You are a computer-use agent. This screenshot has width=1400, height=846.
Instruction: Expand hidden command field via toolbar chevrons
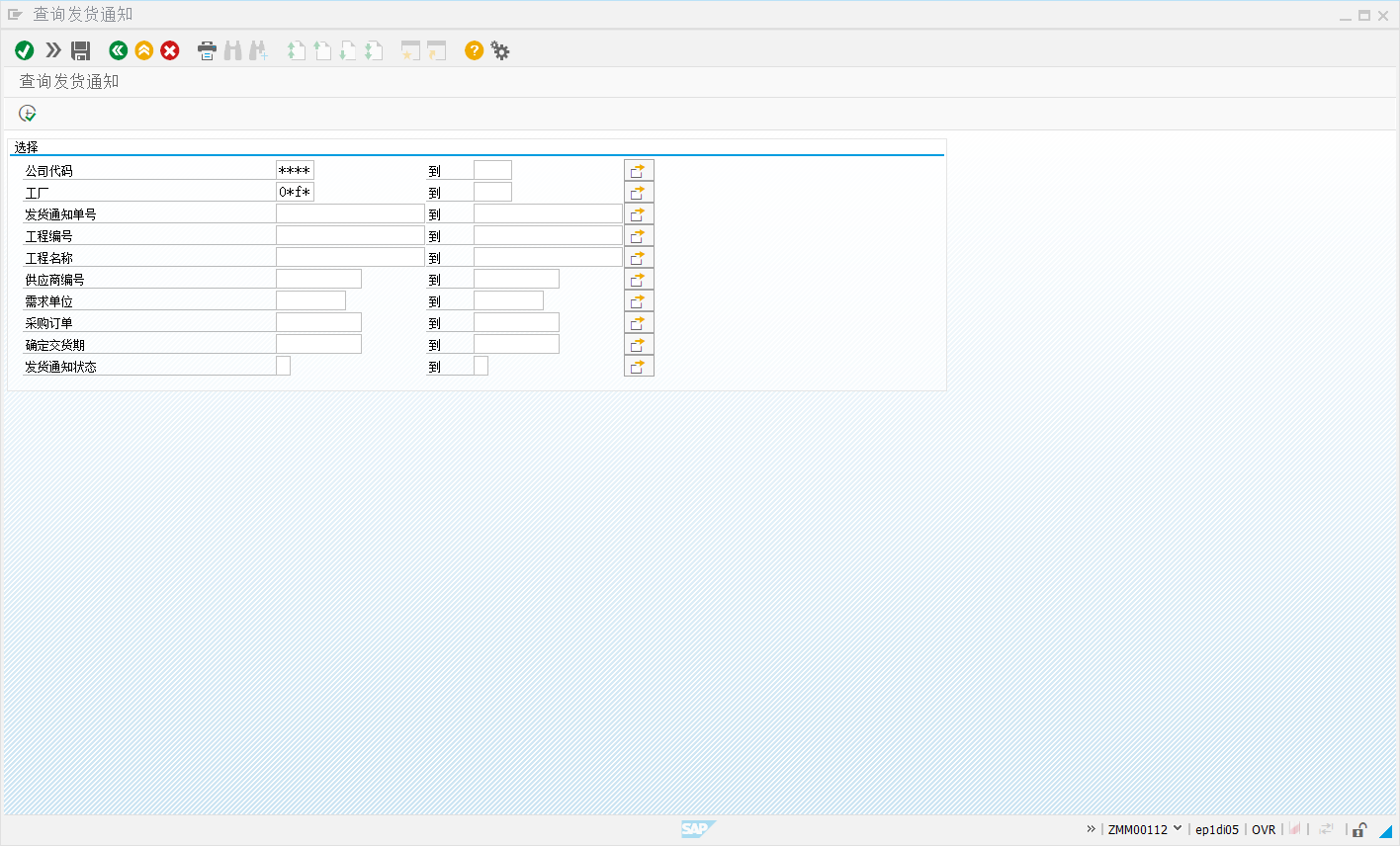tap(53, 50)
